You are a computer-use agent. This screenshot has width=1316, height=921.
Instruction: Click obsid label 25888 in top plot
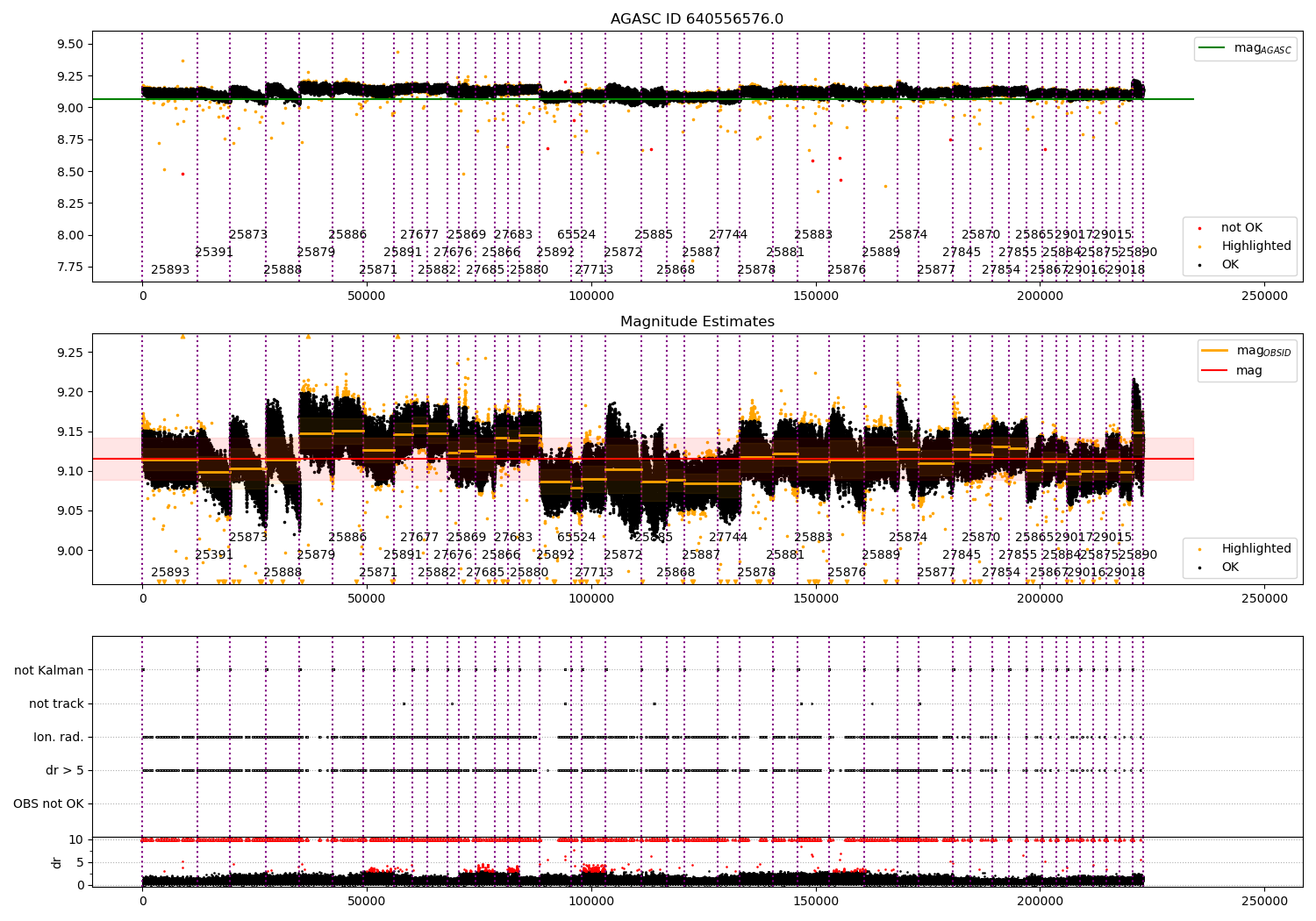pyautogui.click(x=283, y=270)
